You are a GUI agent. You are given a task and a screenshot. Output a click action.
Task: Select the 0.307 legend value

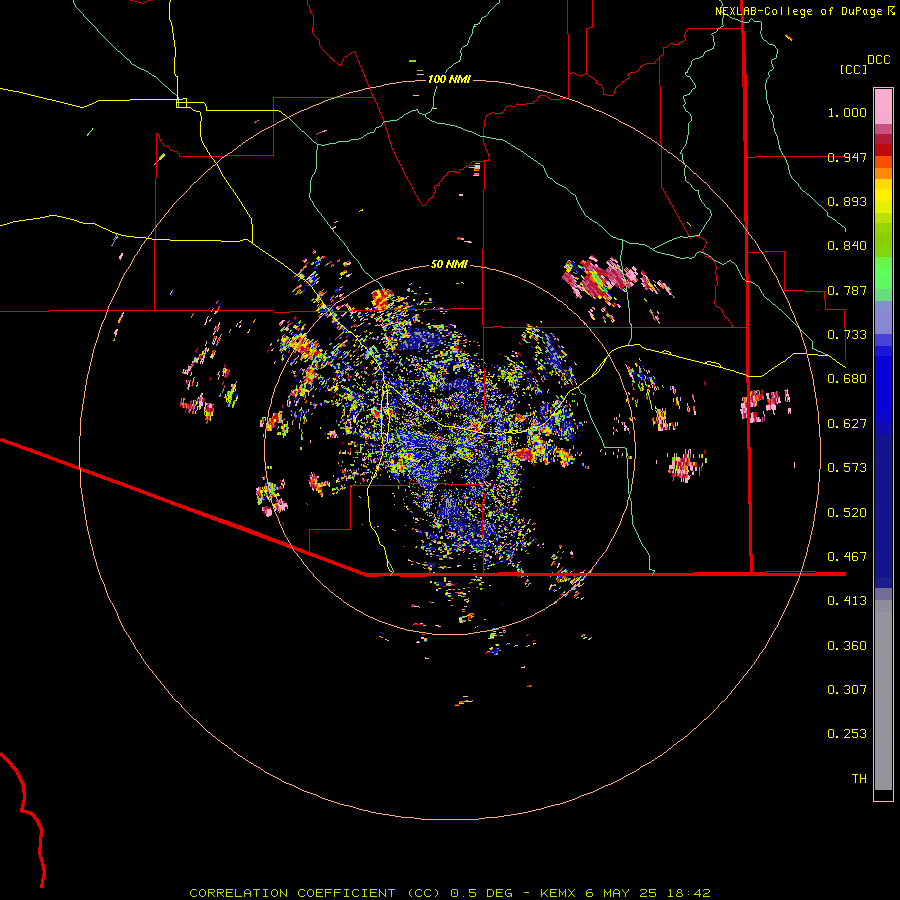pyautogui.click(x=847, y=690)
